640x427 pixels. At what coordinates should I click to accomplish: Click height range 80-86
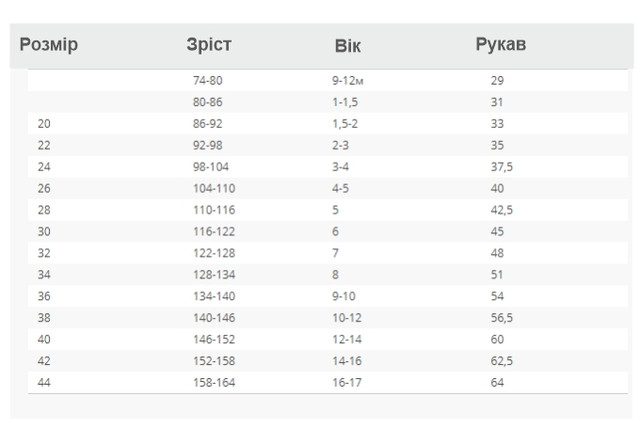click(x=208, y=102)
